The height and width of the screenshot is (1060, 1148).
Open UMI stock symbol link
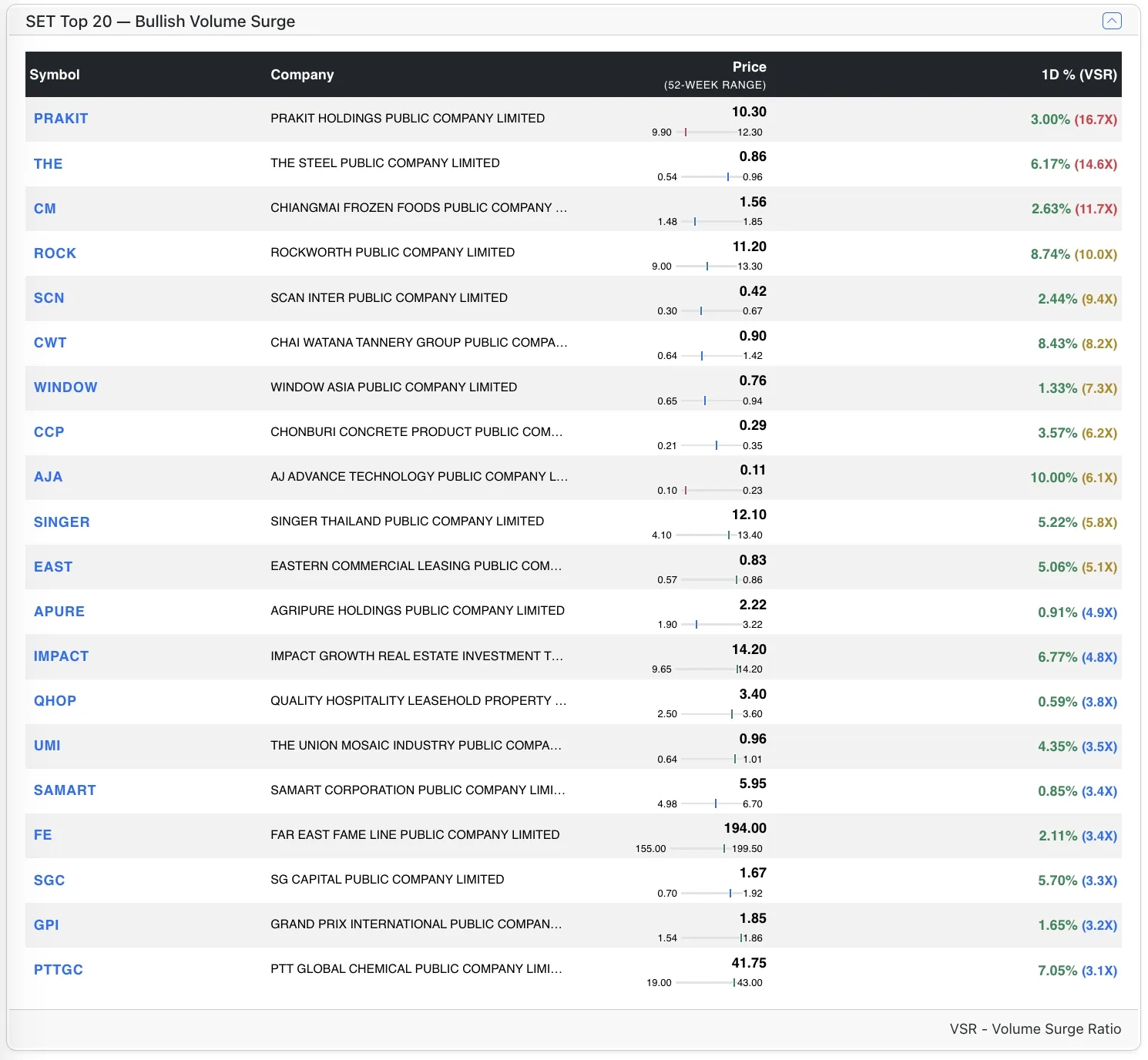click(x=47, y=745)
